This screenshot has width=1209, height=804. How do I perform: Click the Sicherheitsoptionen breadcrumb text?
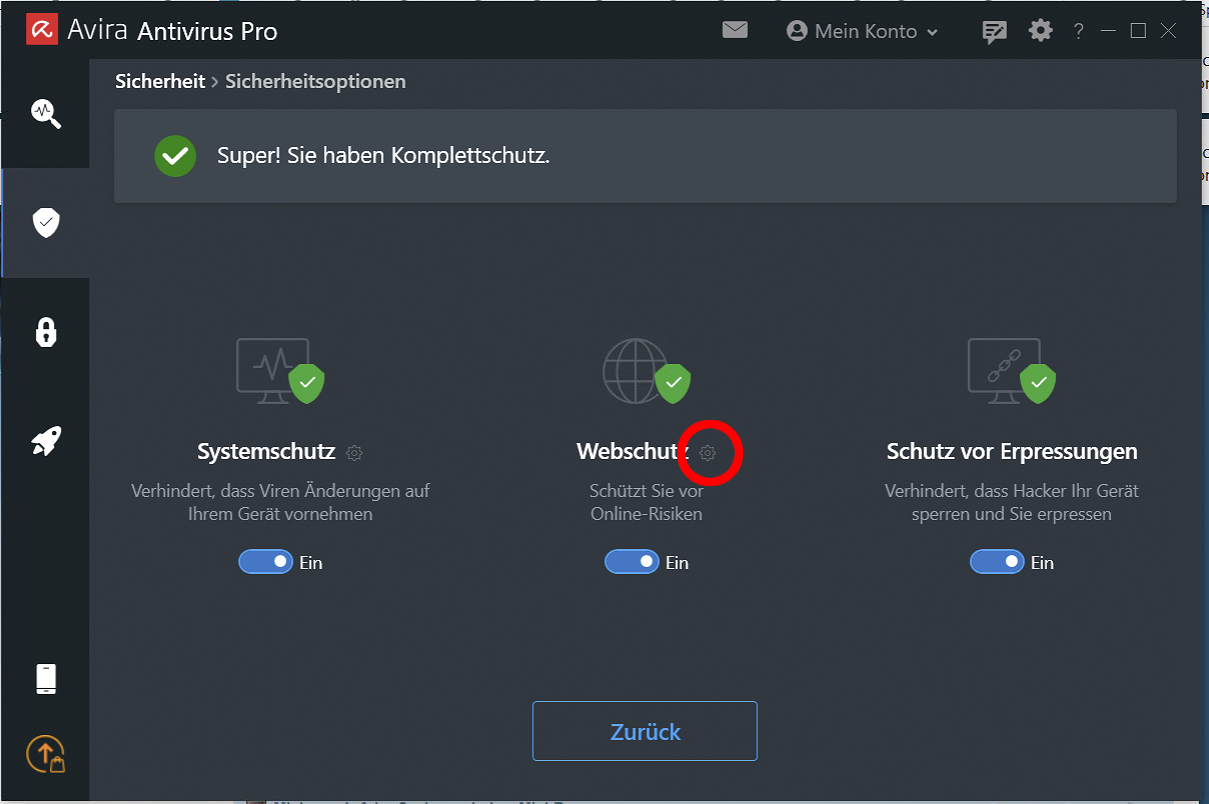pyautogui.click(x=316, y=81)
